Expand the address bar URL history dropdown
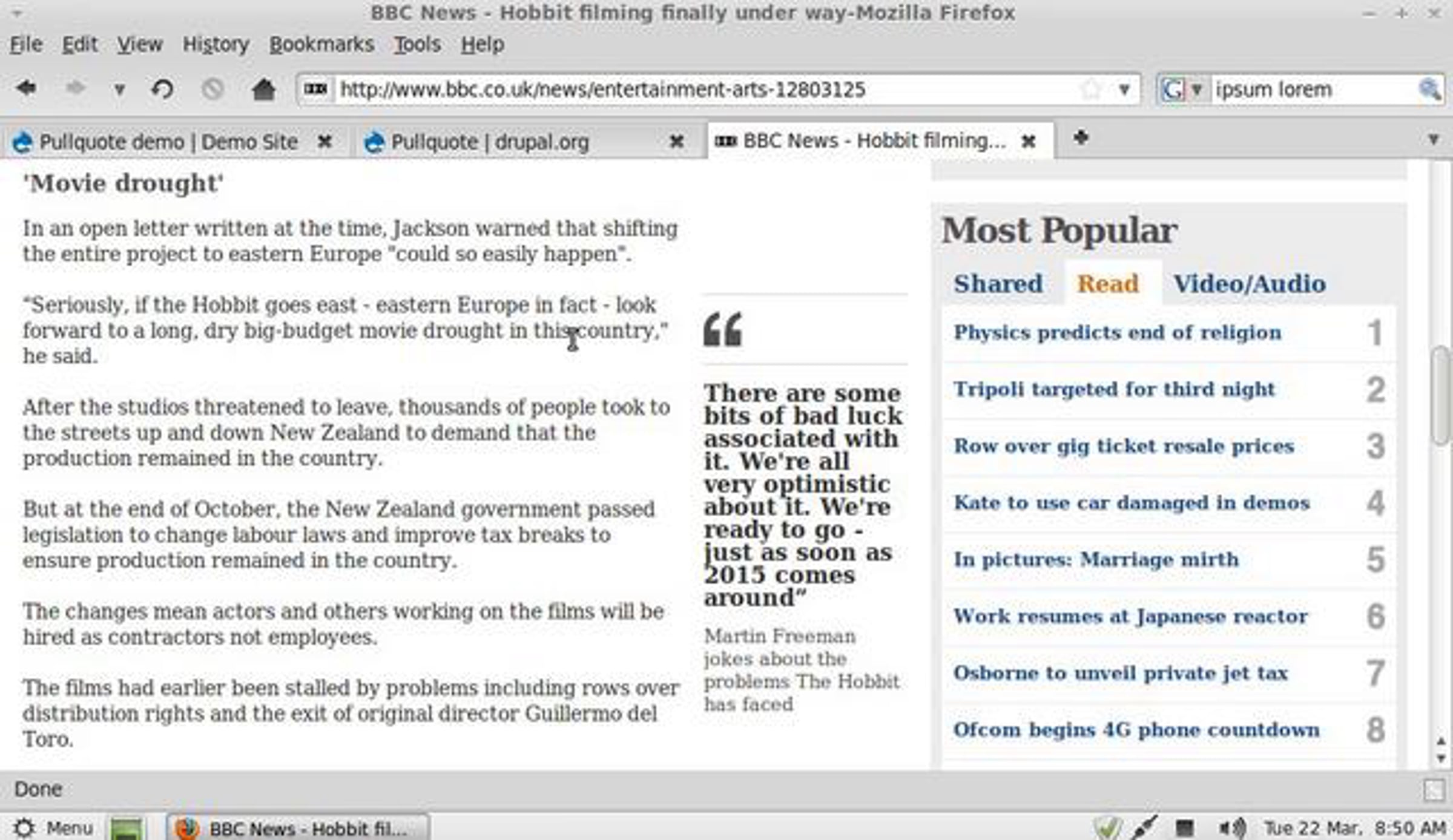The width and height of the screenshot is (1453, 840). [x=1124, y=90]
